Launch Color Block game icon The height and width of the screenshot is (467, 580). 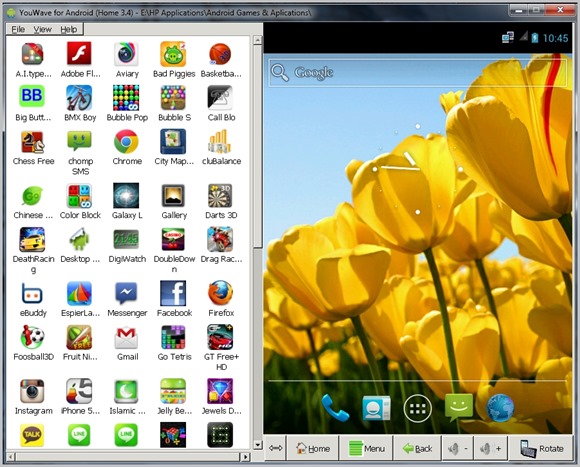79,196
